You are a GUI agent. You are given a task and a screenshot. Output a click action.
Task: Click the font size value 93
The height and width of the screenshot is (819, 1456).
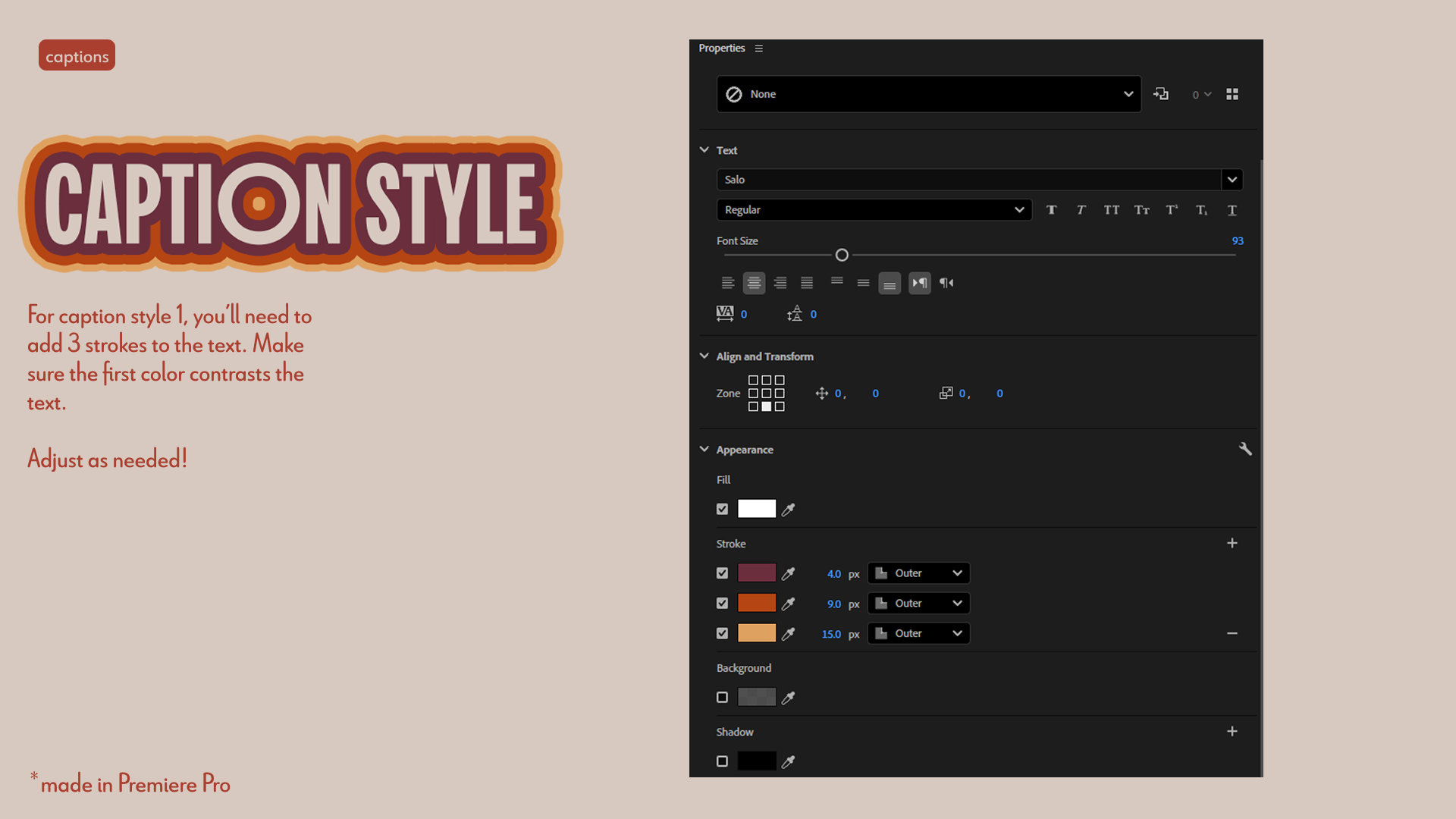click(x=1238, y=241)
